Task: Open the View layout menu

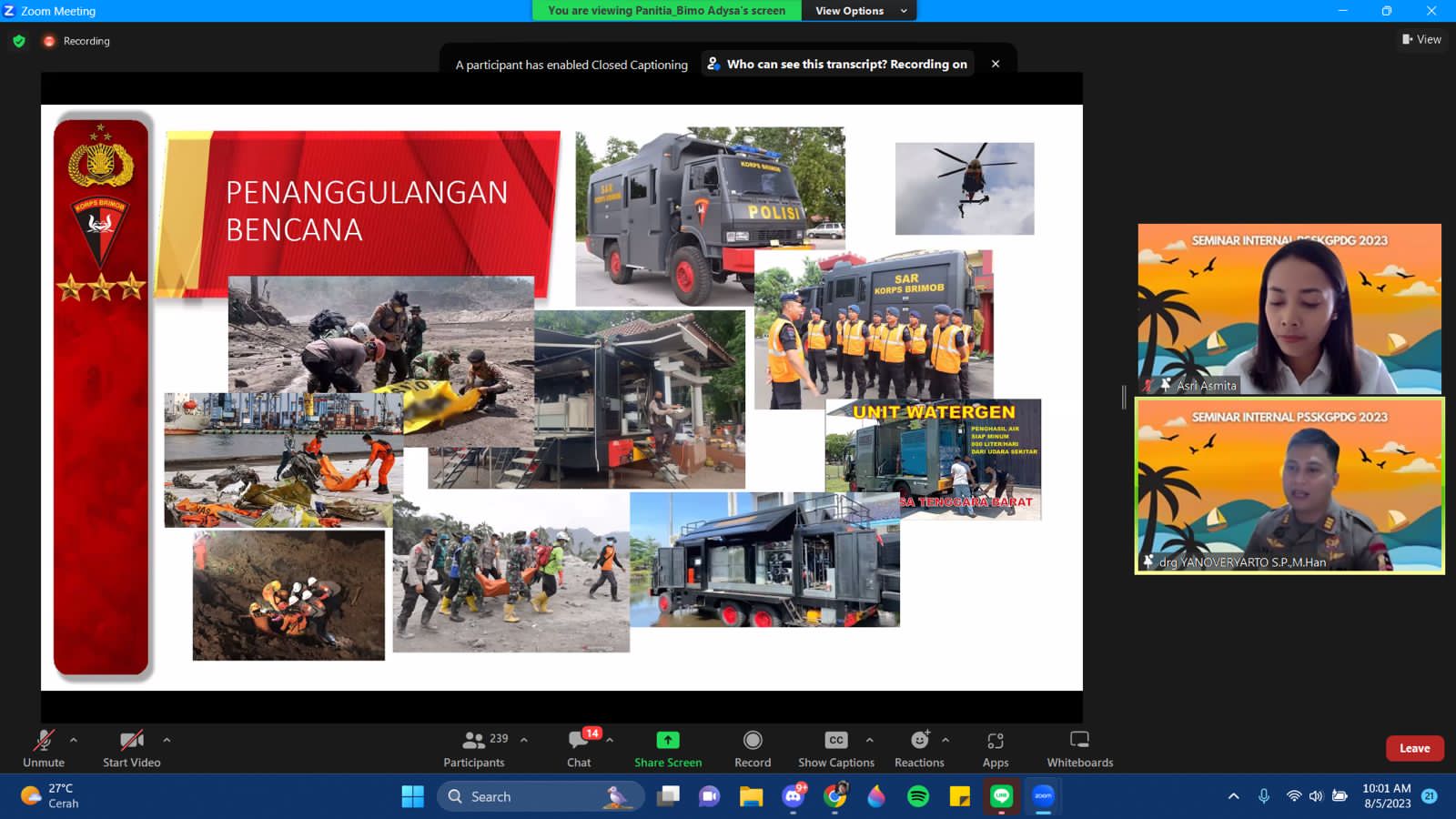Action: pos(1421,39)
